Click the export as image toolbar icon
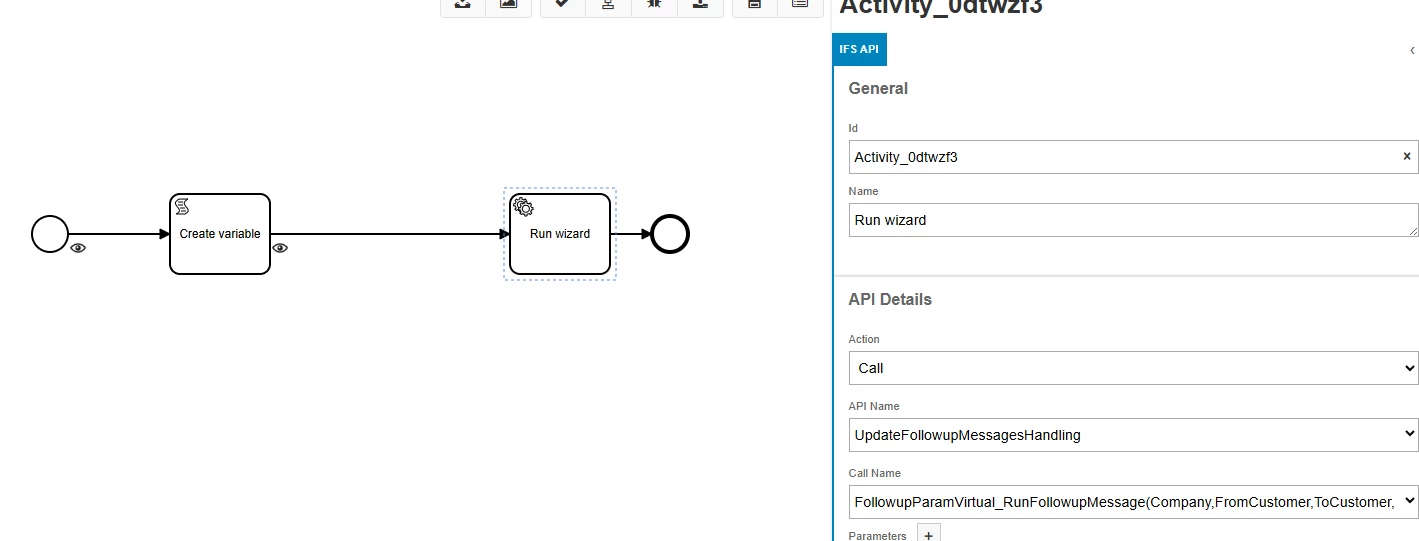 508,5
